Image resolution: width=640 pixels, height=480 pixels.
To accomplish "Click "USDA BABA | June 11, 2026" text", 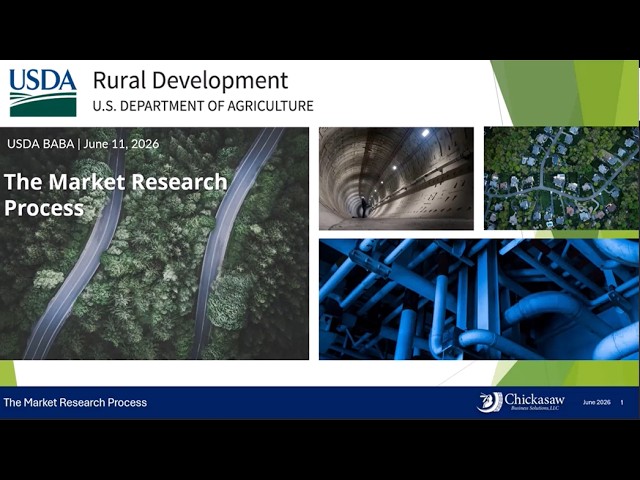I will pos(83,144).
